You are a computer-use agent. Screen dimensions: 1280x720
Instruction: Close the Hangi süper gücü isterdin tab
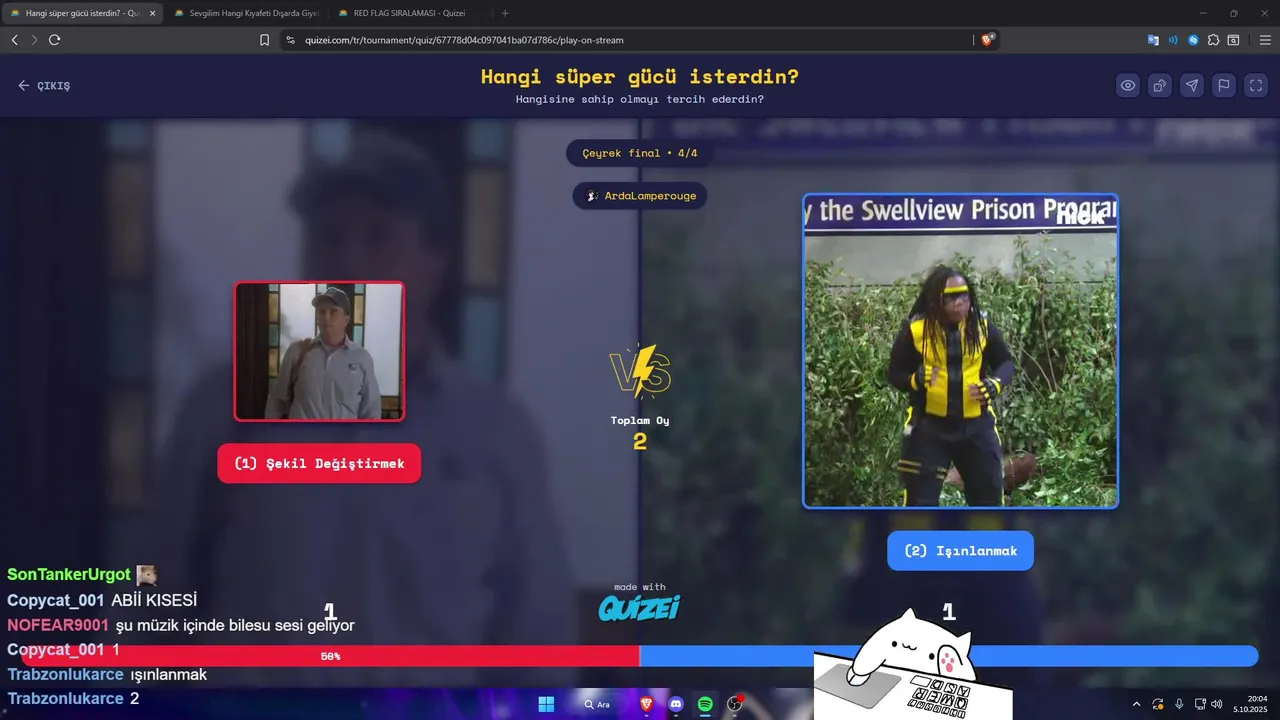[153, 13]
